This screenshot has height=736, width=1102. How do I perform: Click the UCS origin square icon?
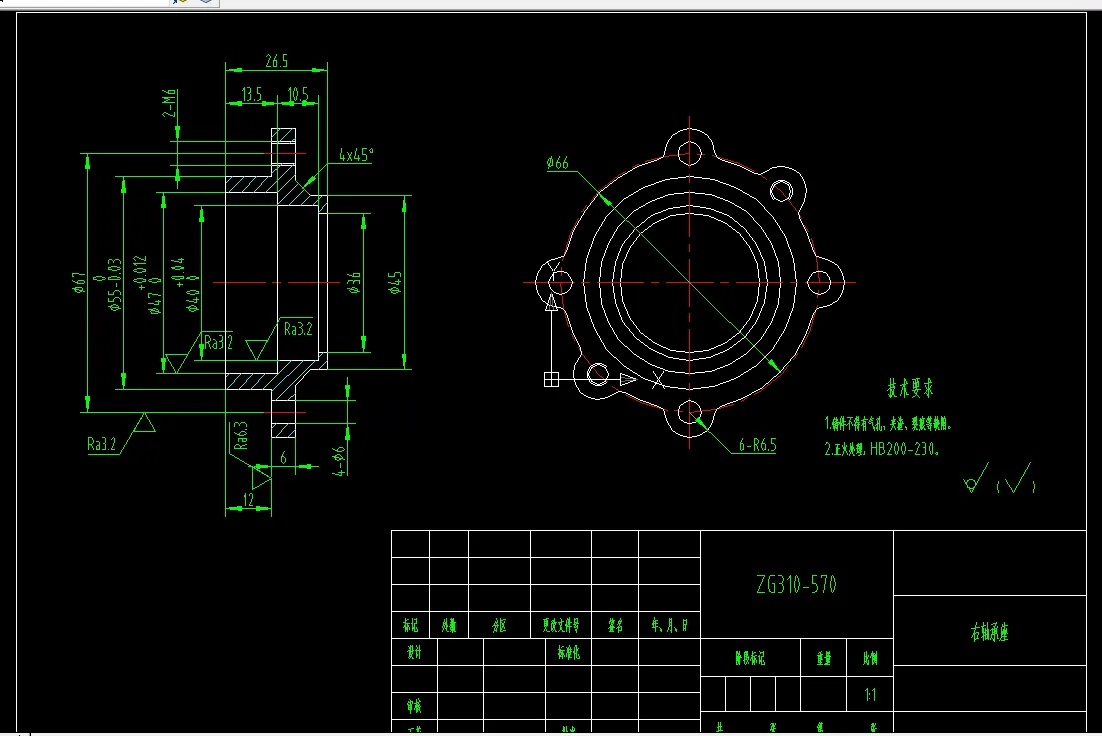(x=552, y=380)
